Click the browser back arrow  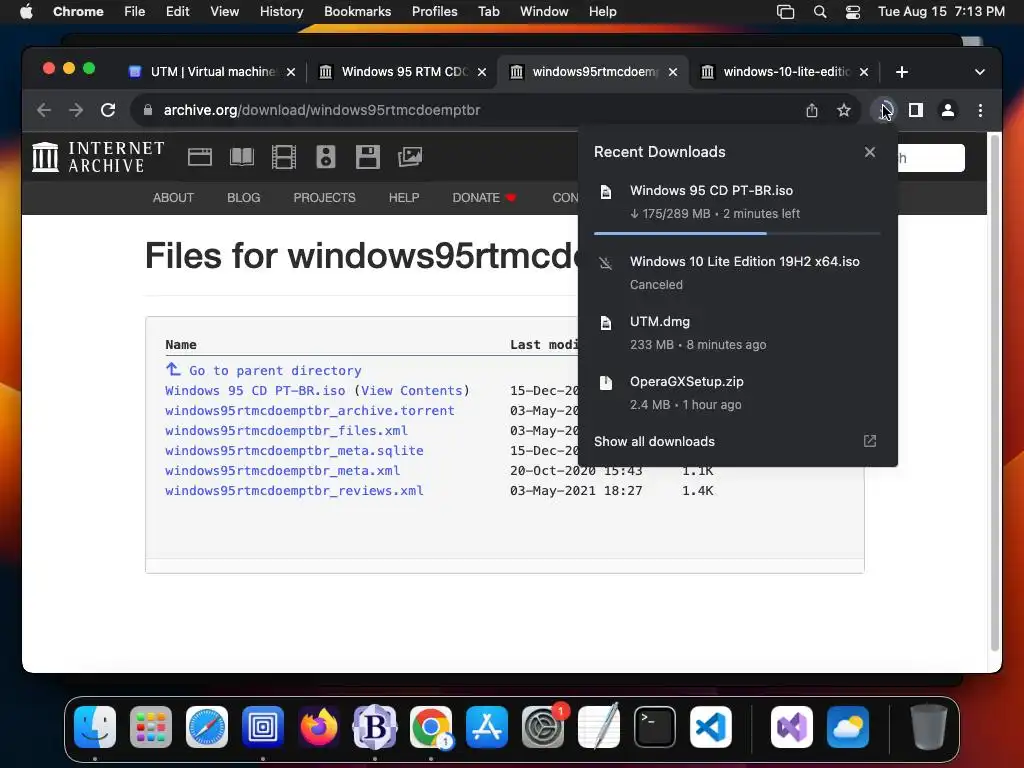[x=44, y=110]
